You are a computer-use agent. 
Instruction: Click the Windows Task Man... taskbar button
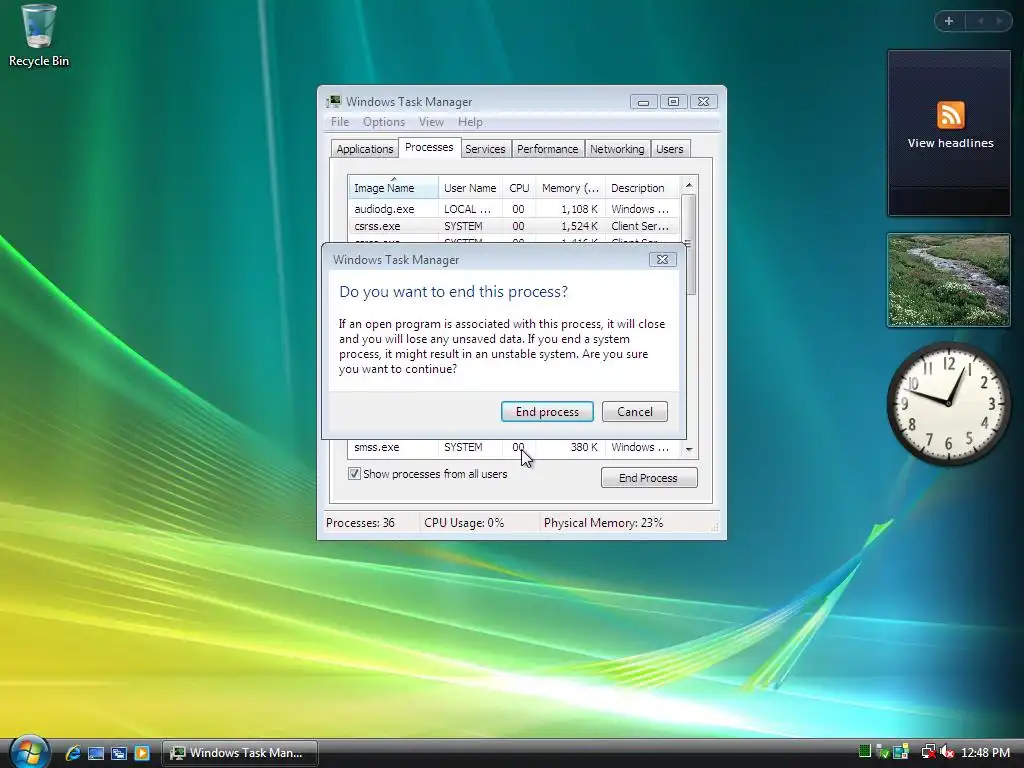coord(240,753)
